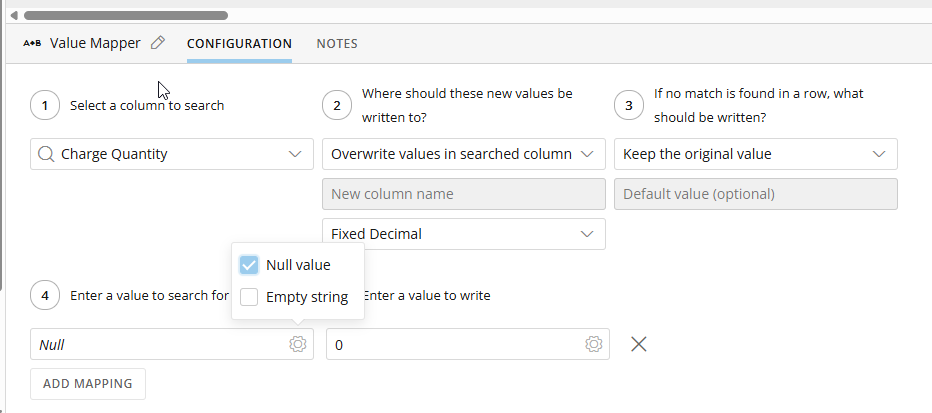The height and width of the screenshot is (413, 932).
Task: Click the magnifier icon in Charge Quantity box
Action: coord(46,154)
